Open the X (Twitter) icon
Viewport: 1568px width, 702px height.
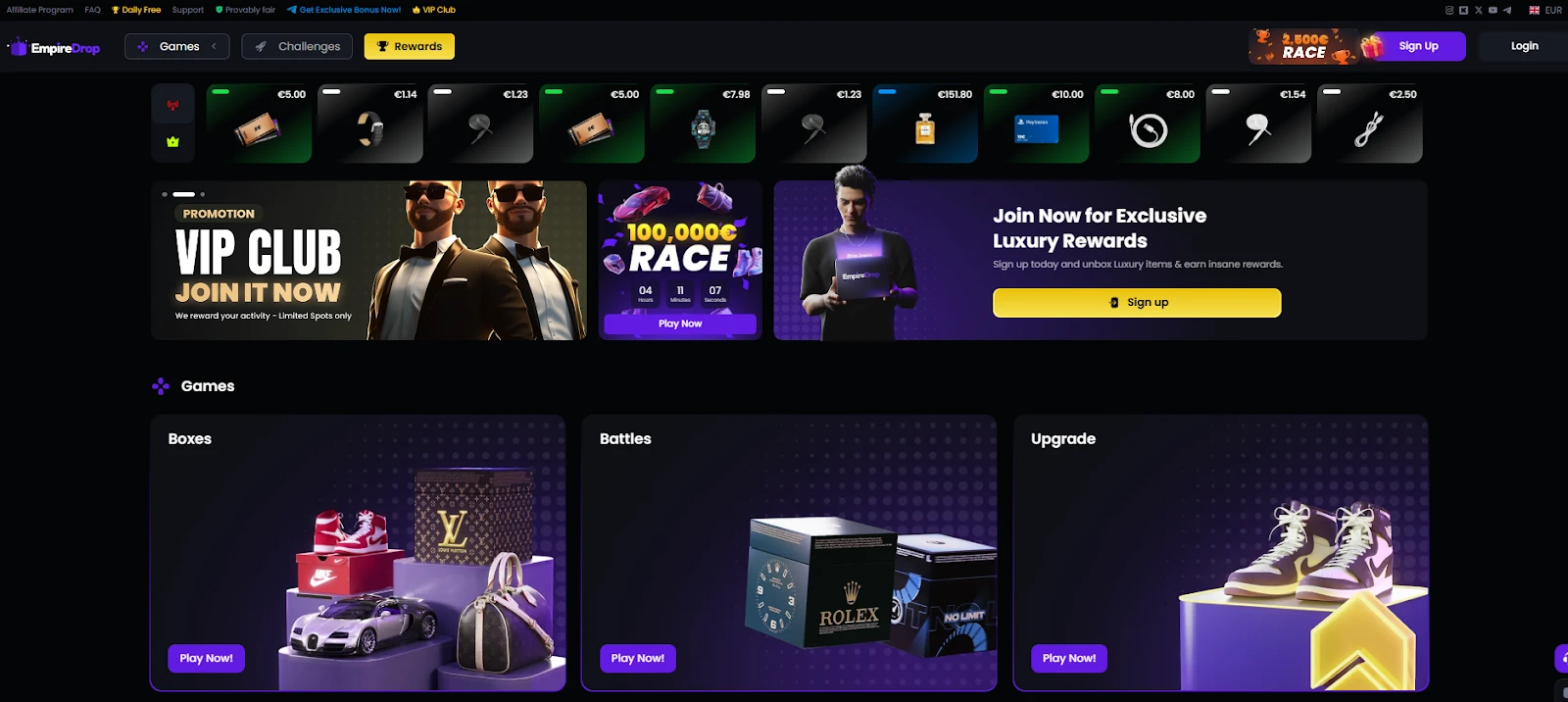click(x=1478, y=10)
